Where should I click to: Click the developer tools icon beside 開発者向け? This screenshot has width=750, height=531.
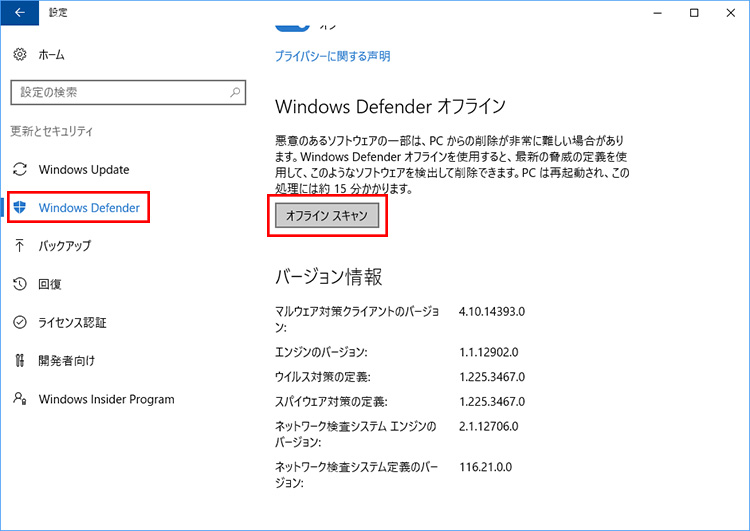coord(19,360)
